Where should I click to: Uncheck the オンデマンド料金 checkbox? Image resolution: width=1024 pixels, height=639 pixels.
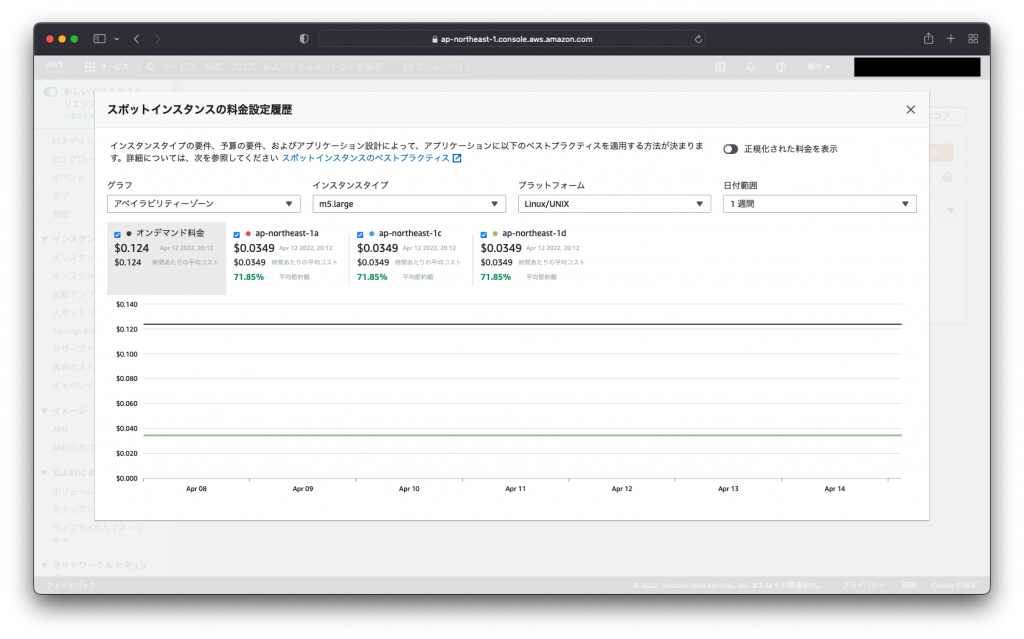point(118,235)
